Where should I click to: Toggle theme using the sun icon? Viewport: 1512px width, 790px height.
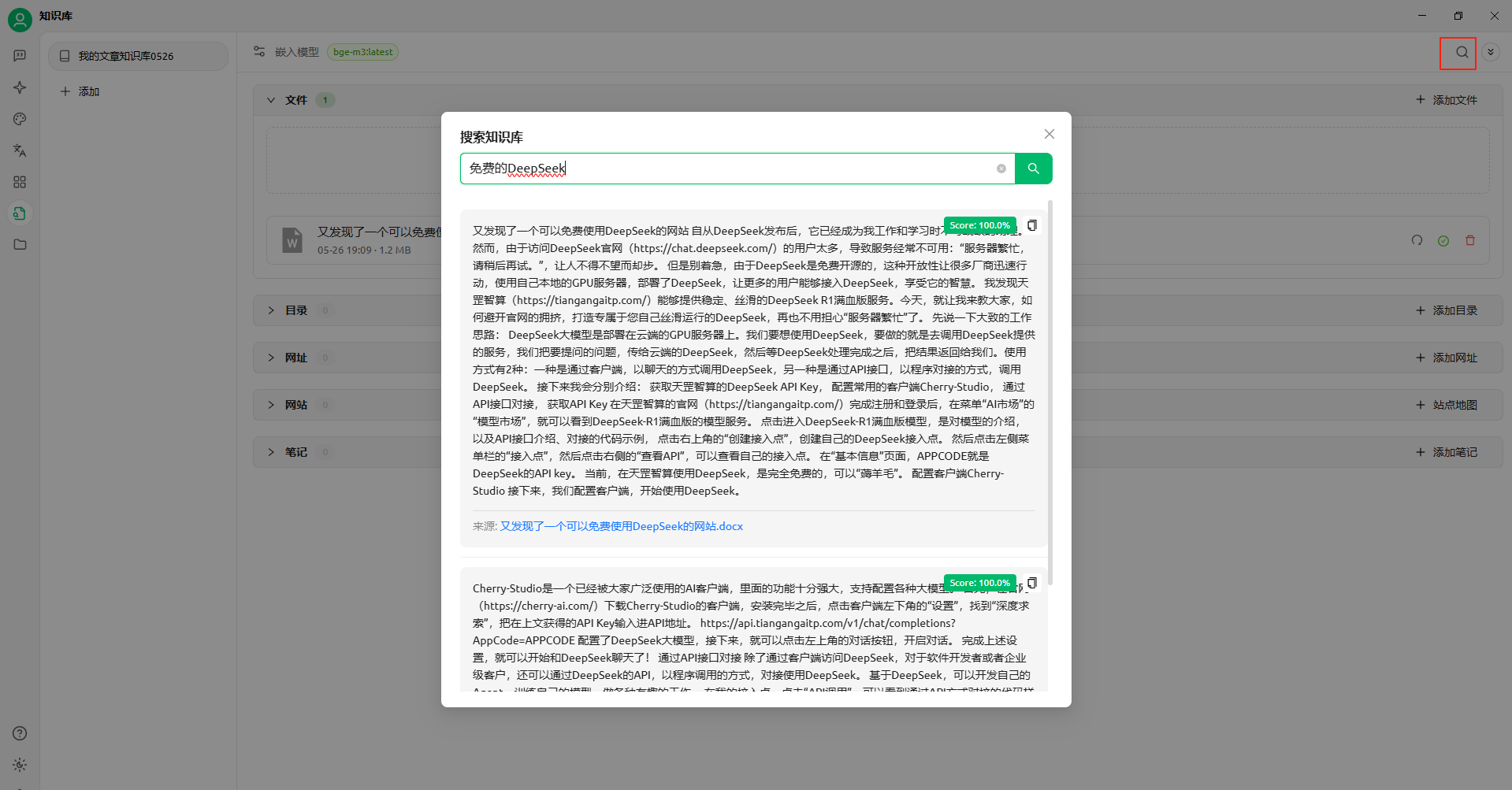(x=20, y=765)
